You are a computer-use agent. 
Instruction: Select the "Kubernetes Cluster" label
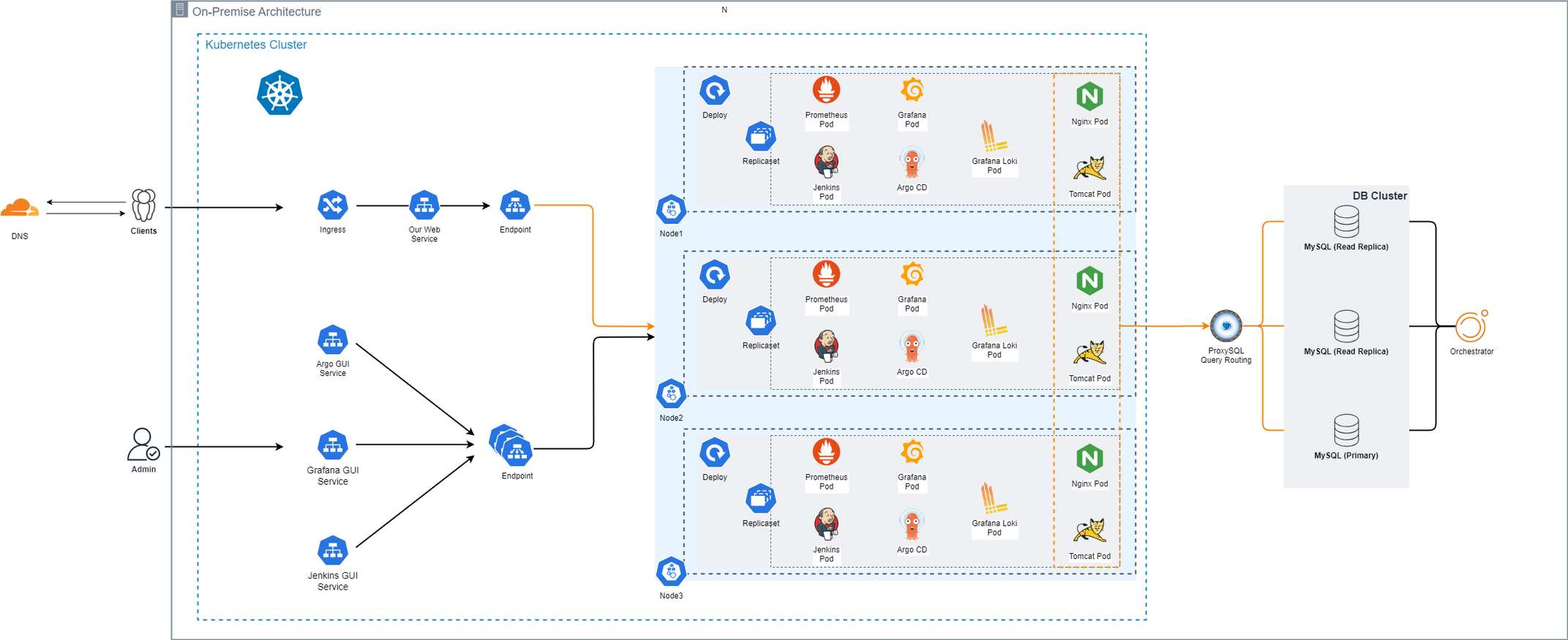click(256, 45)
